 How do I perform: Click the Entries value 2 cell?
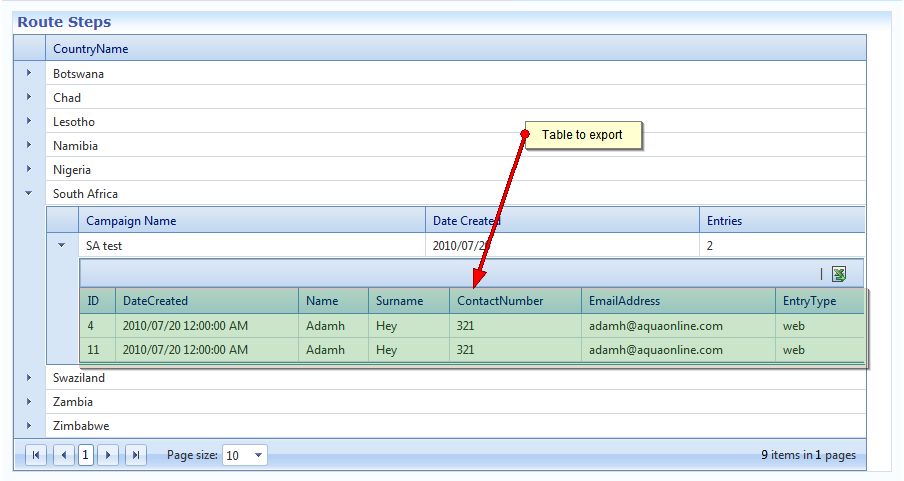[x=782, y=246]
